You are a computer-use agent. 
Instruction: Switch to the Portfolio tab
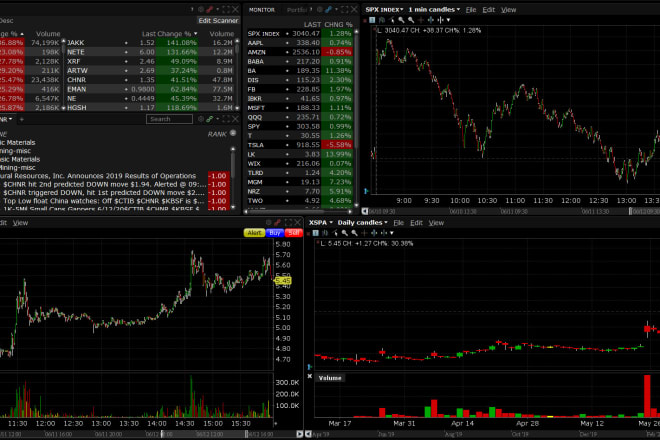tap(297, 9)
